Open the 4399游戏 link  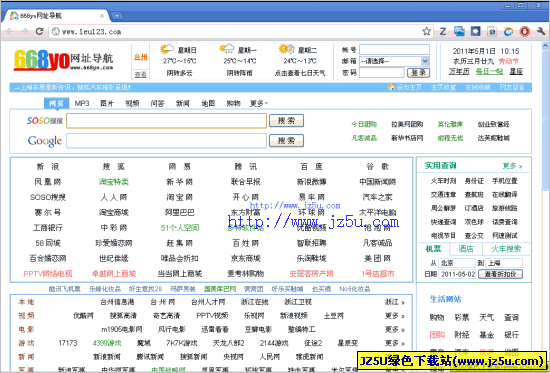coord(107,343)
